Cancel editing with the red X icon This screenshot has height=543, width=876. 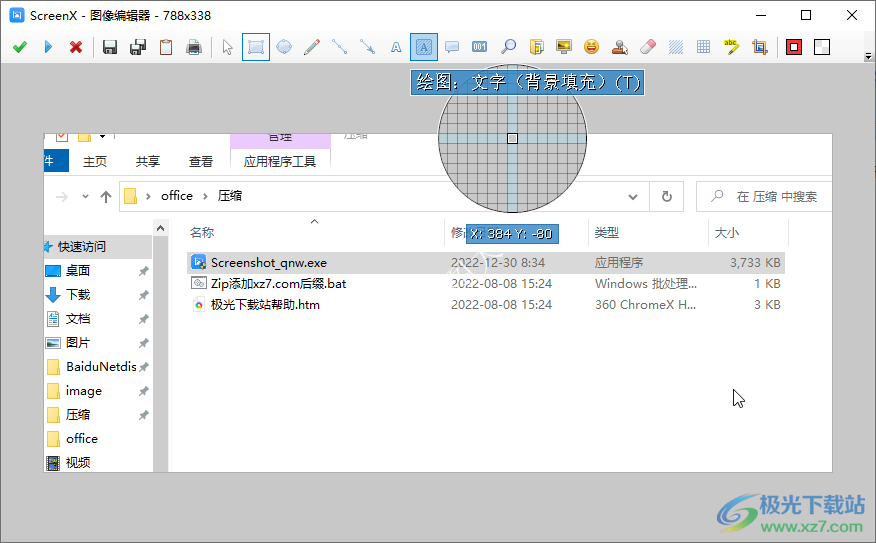(x=76, y=47)
